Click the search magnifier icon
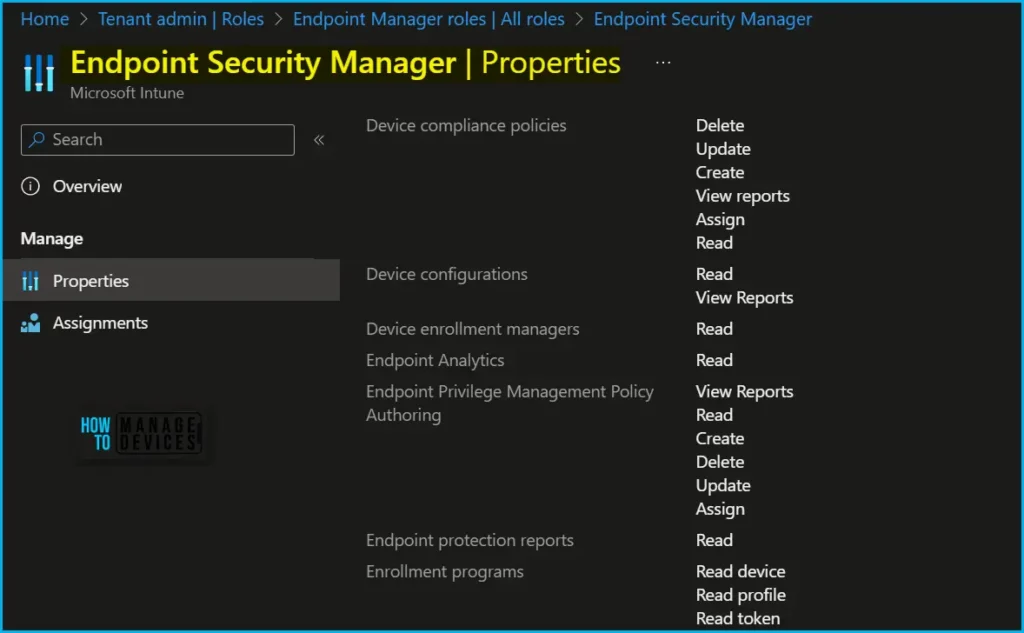 pyautogui.click(x=37, y=140)
